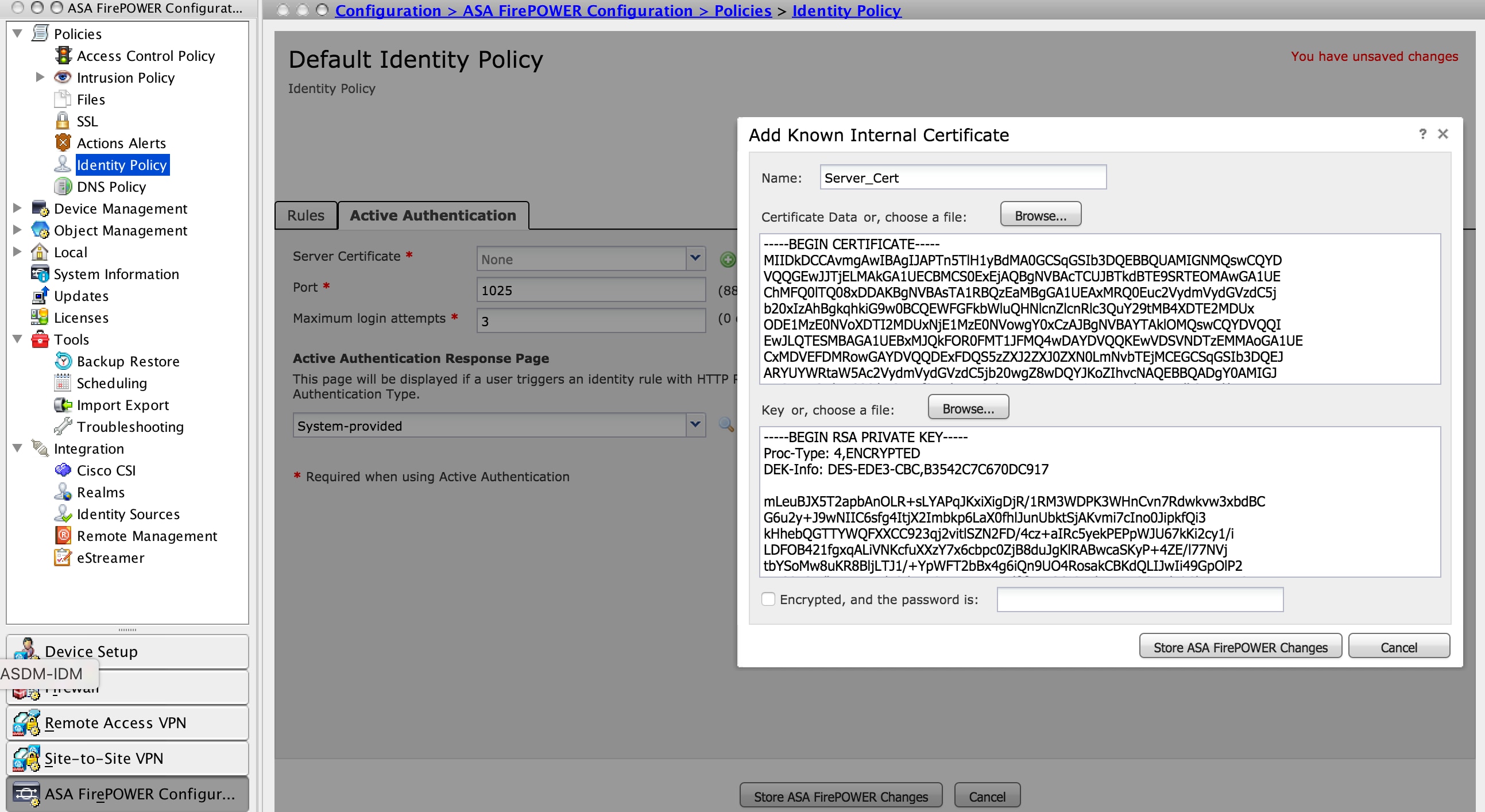Open the Remote Access VPN pane

[127, 722]
